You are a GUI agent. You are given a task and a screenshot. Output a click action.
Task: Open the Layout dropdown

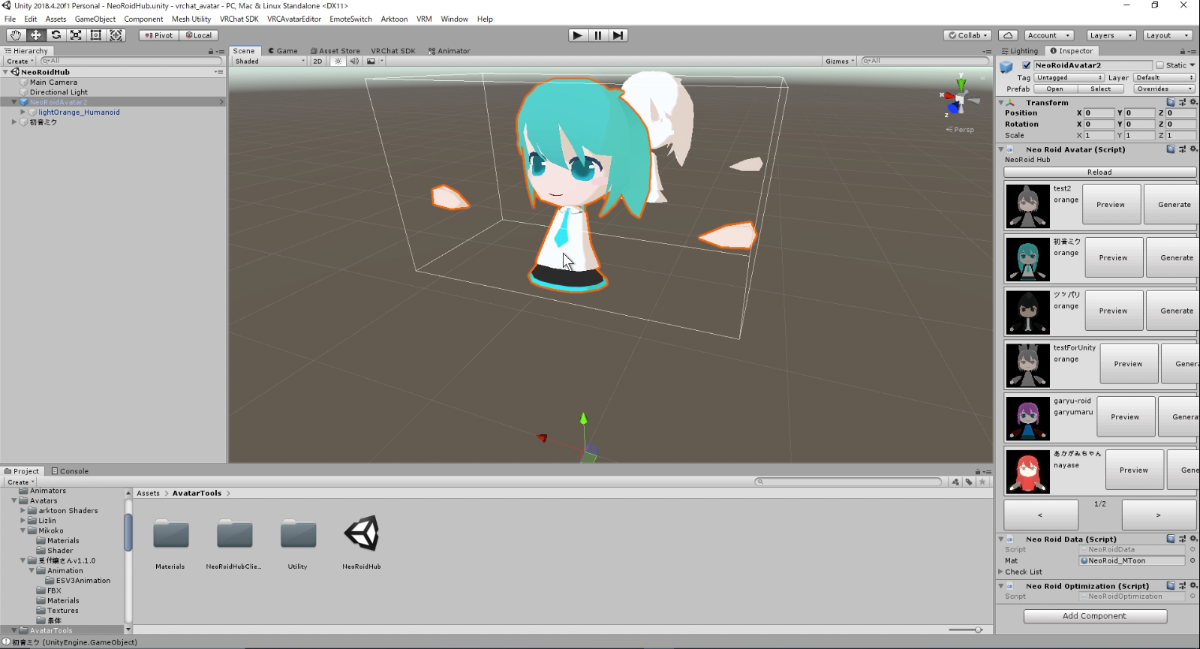coord(1167,35)
